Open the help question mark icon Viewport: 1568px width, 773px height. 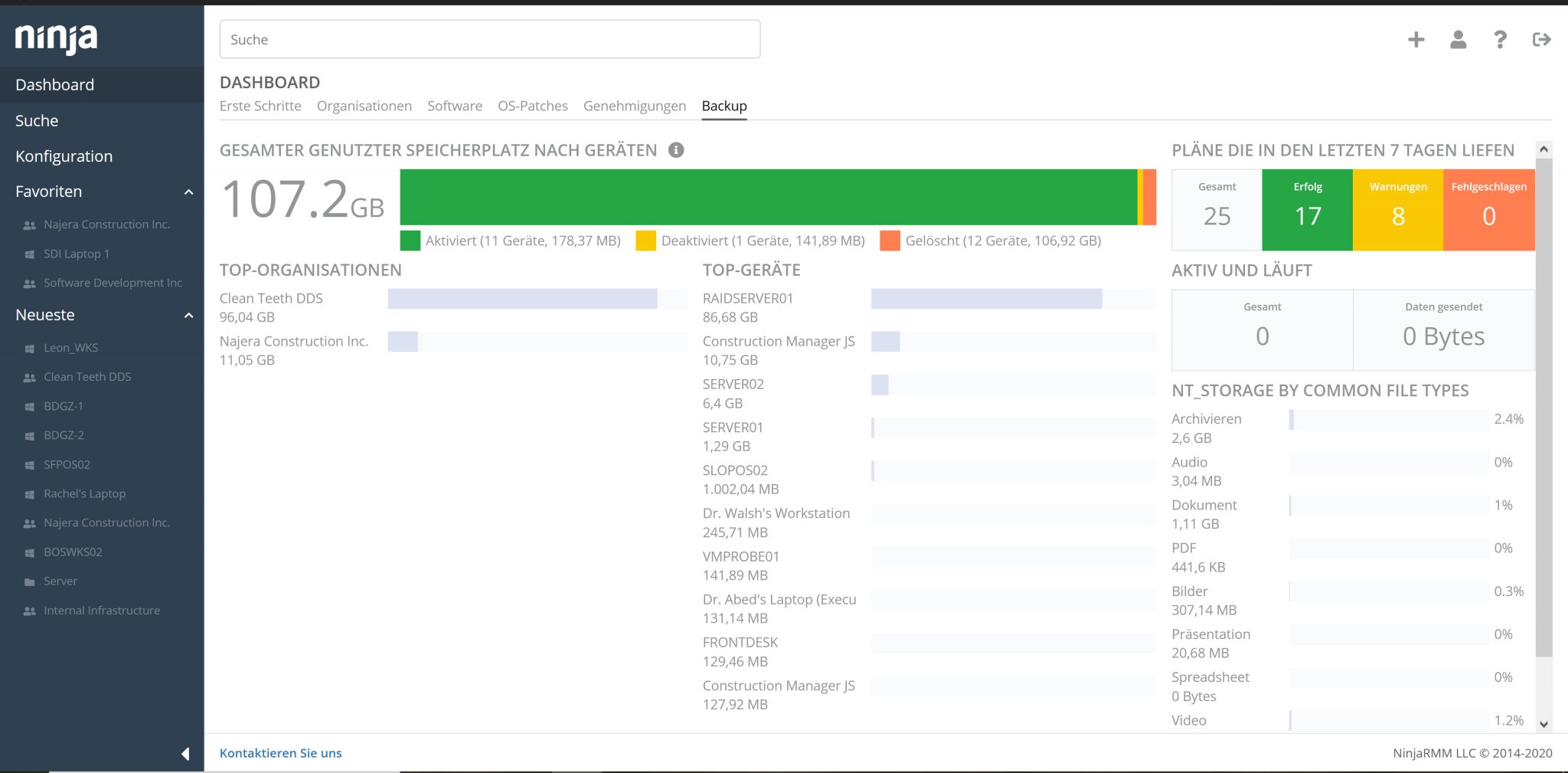click(1500, 39)
